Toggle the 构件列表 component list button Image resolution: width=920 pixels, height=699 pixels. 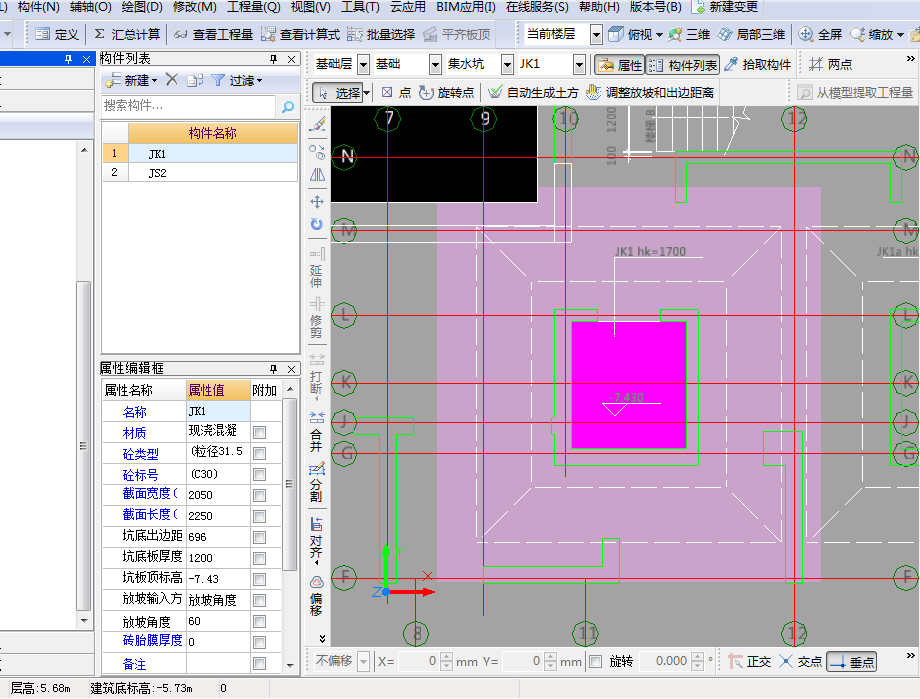683,65
